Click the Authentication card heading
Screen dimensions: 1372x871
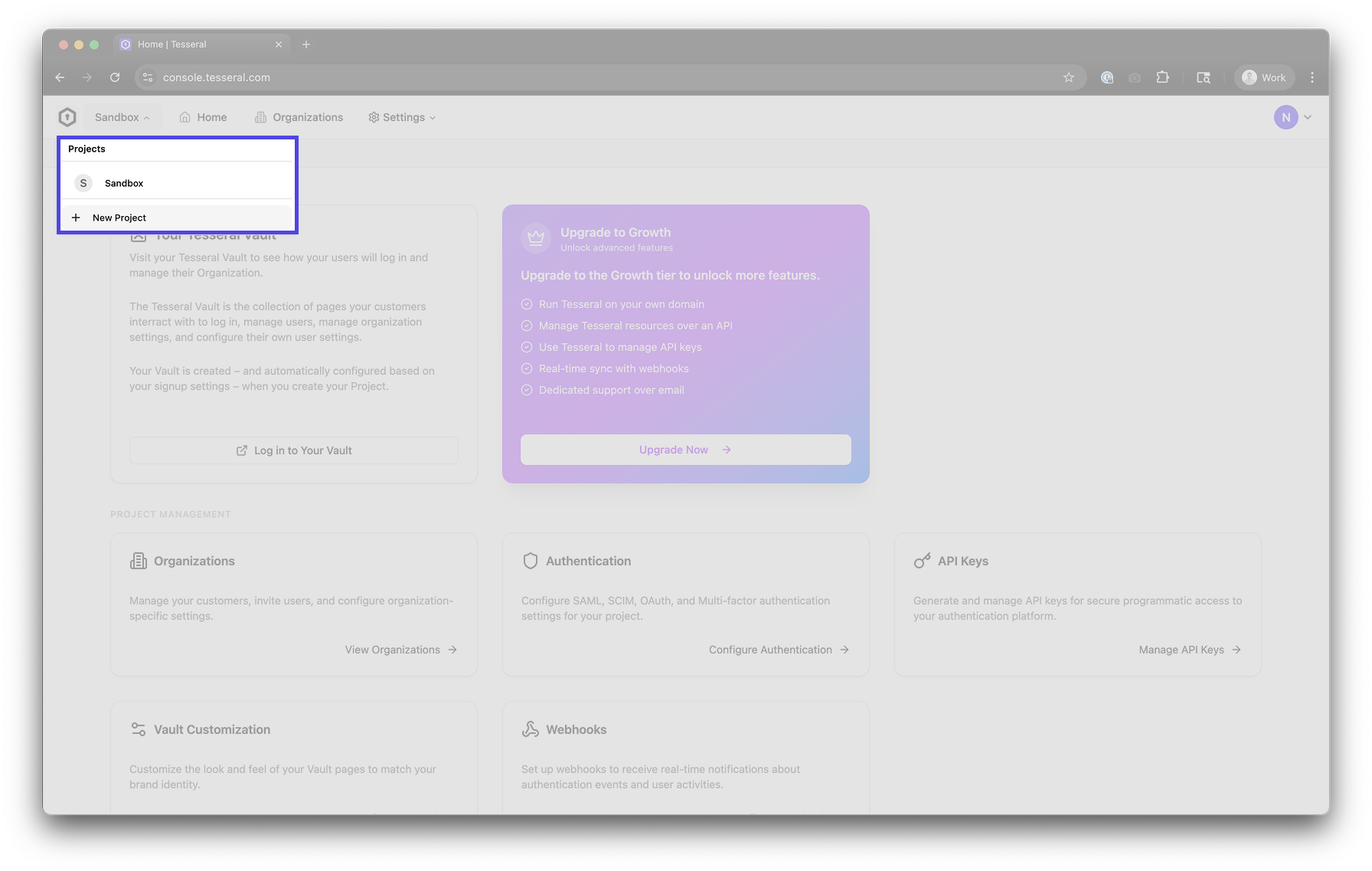click(x=589, y=561)
